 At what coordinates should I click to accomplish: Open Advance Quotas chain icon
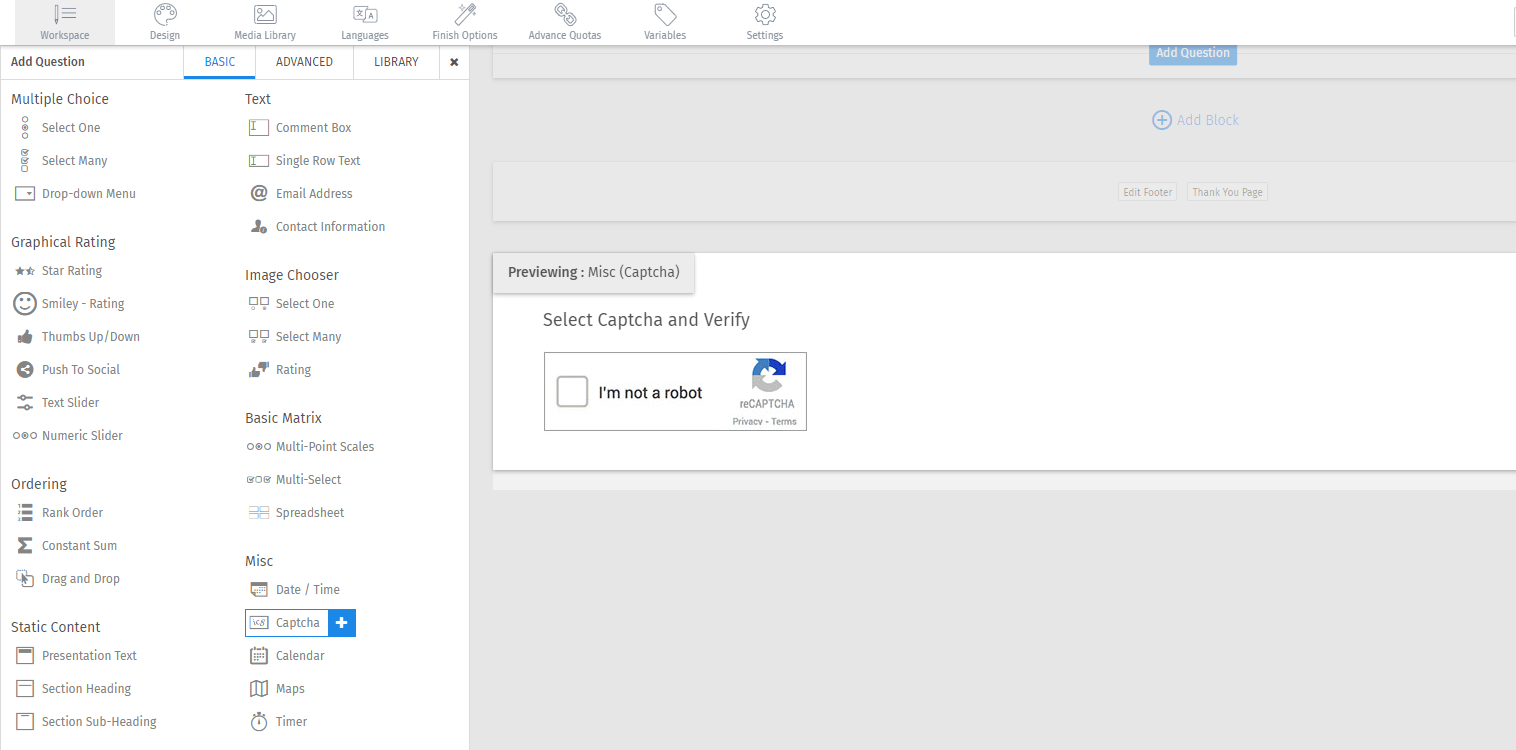pyautogui.click(x=565, y=14)
